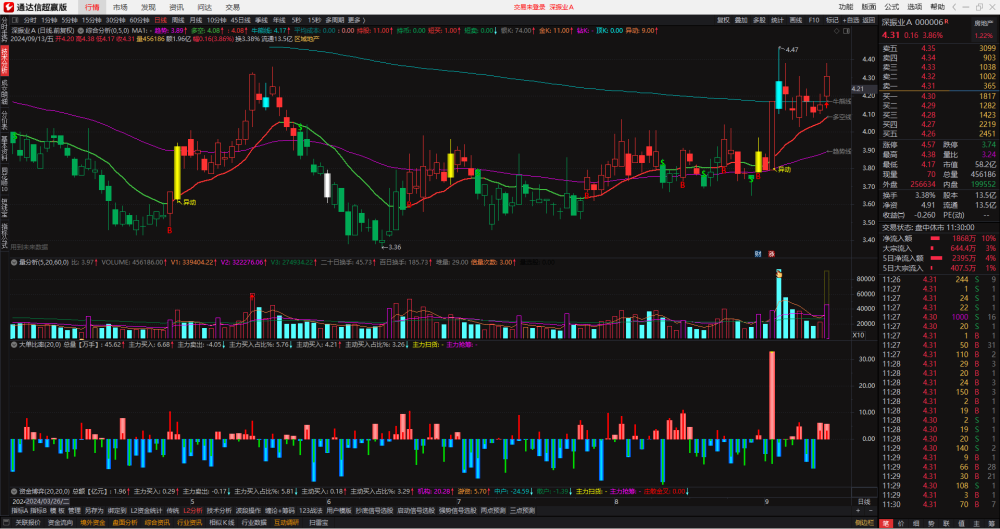
Task: Select the L2分析 indicator tab
Action: 192,510
